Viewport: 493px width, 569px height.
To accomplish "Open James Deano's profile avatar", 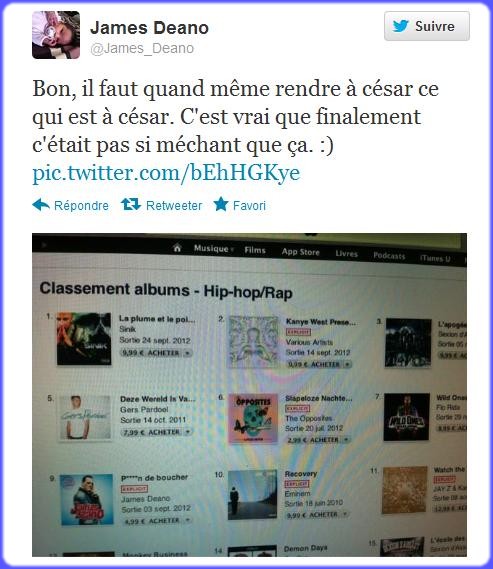I will coord(56,35).
